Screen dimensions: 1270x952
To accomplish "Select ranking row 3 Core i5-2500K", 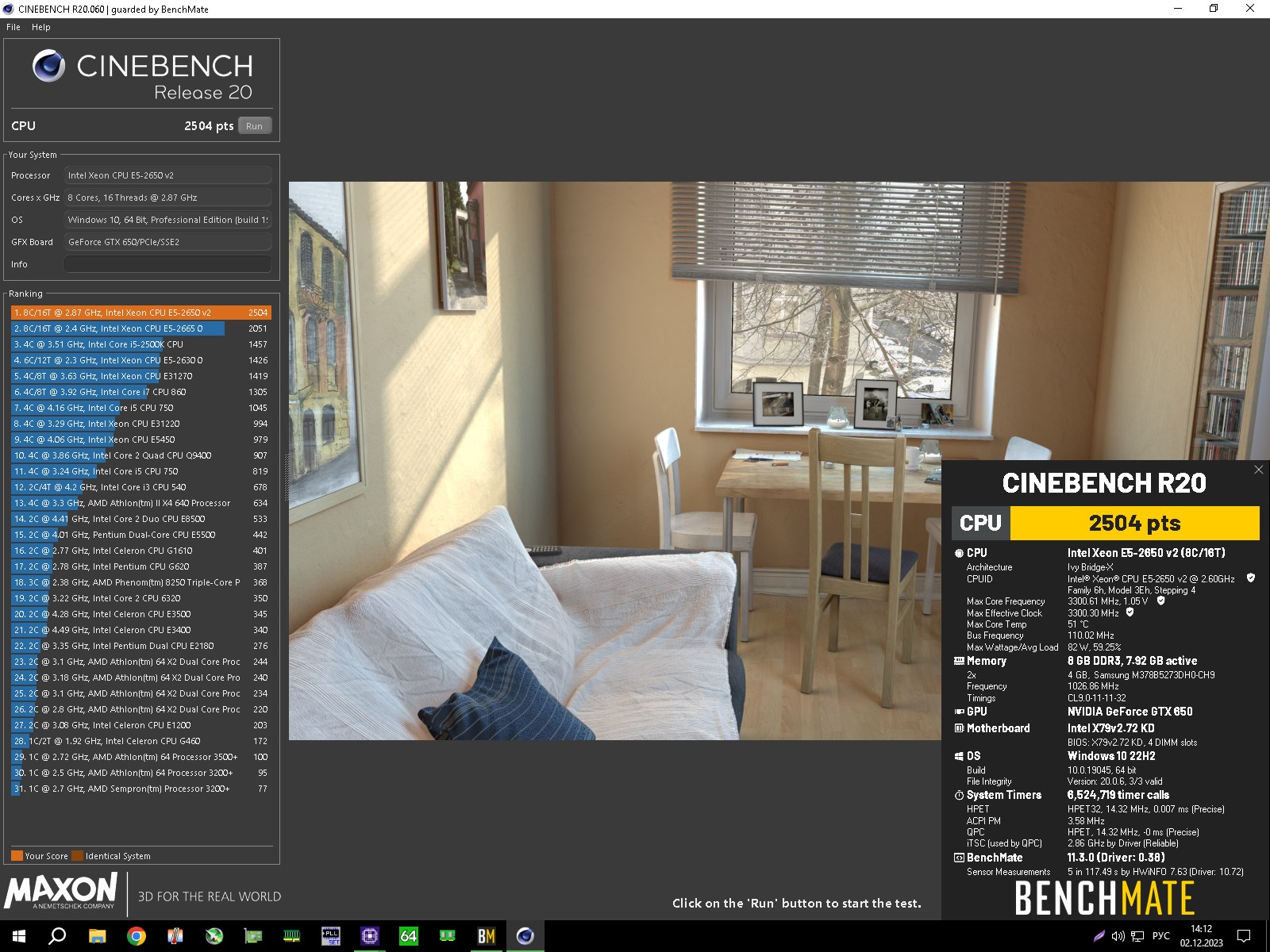I will click(x=141, y=344).
